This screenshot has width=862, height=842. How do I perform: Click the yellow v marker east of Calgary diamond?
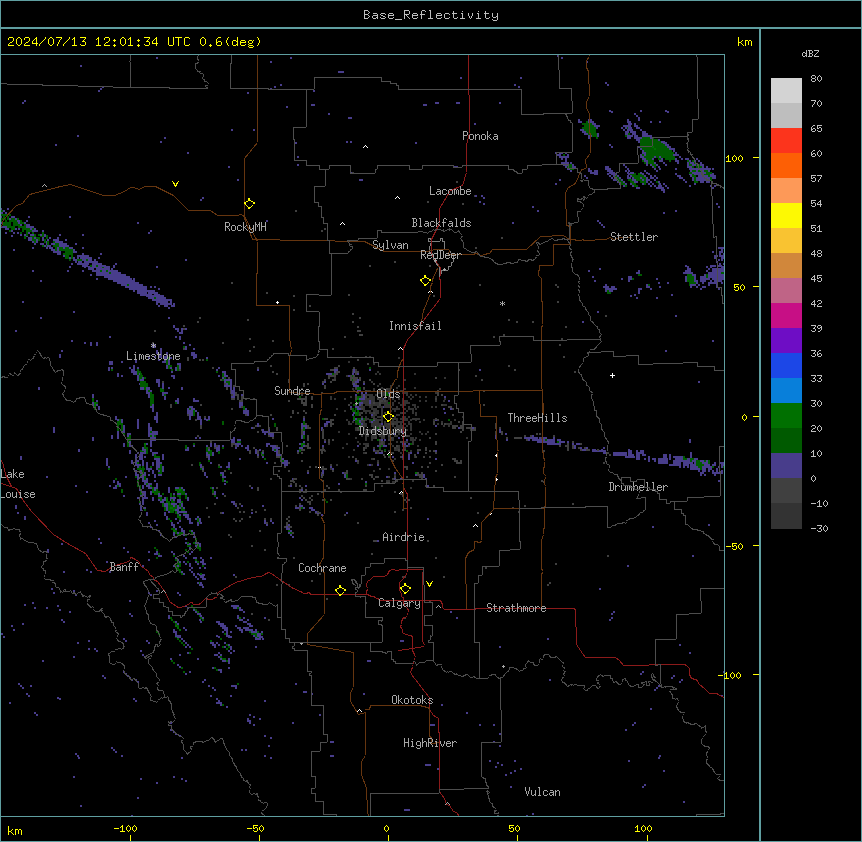[429, 584]
